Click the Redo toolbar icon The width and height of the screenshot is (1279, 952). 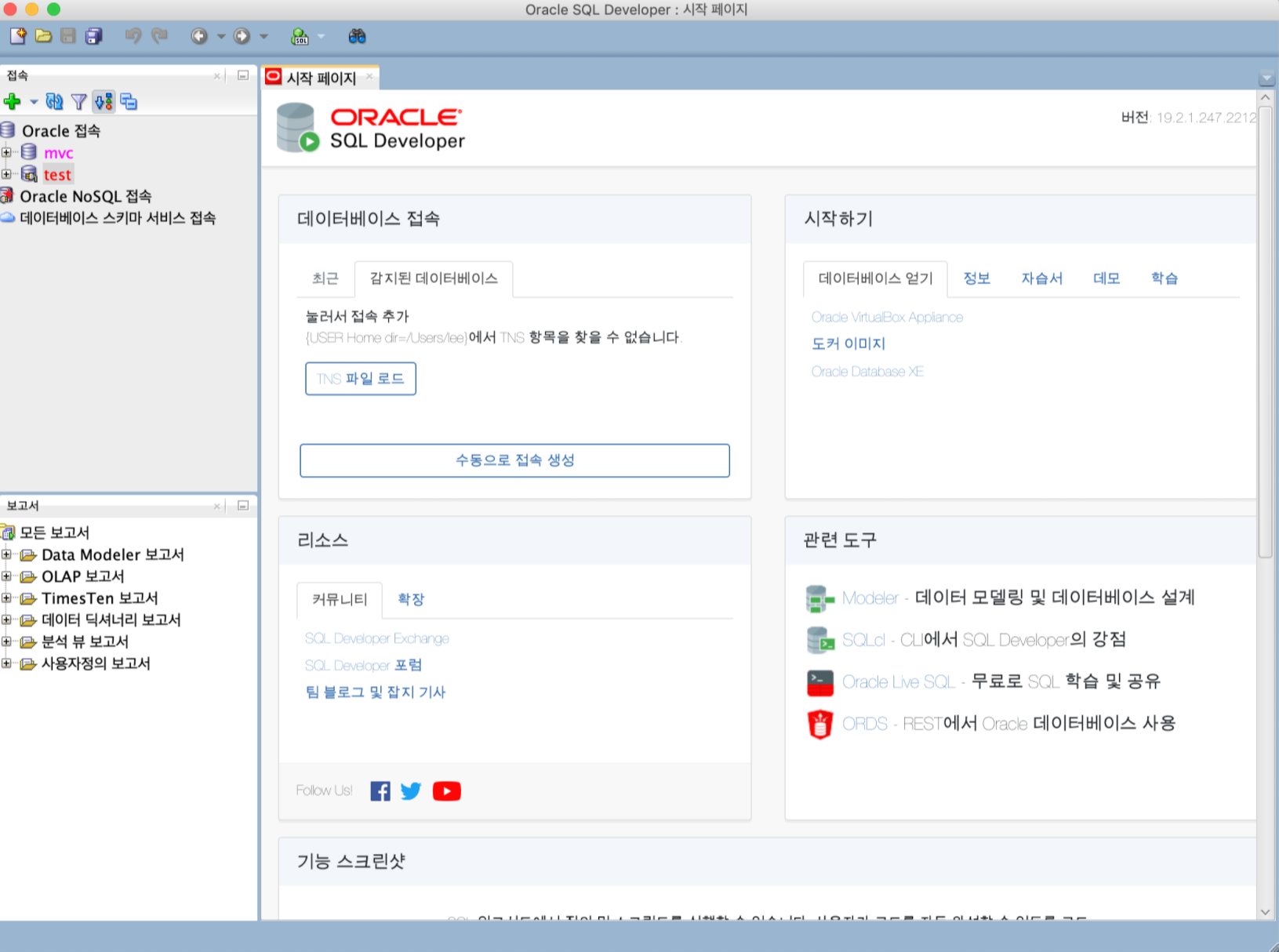(x=159, y=36)
